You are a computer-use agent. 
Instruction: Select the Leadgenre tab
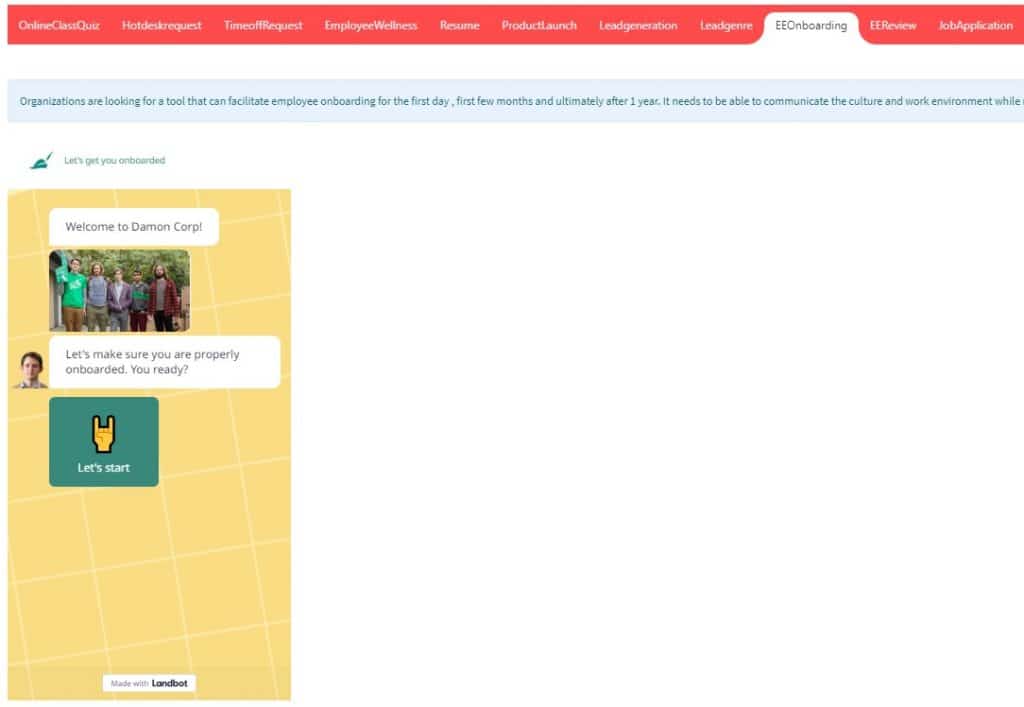[726, 26]
